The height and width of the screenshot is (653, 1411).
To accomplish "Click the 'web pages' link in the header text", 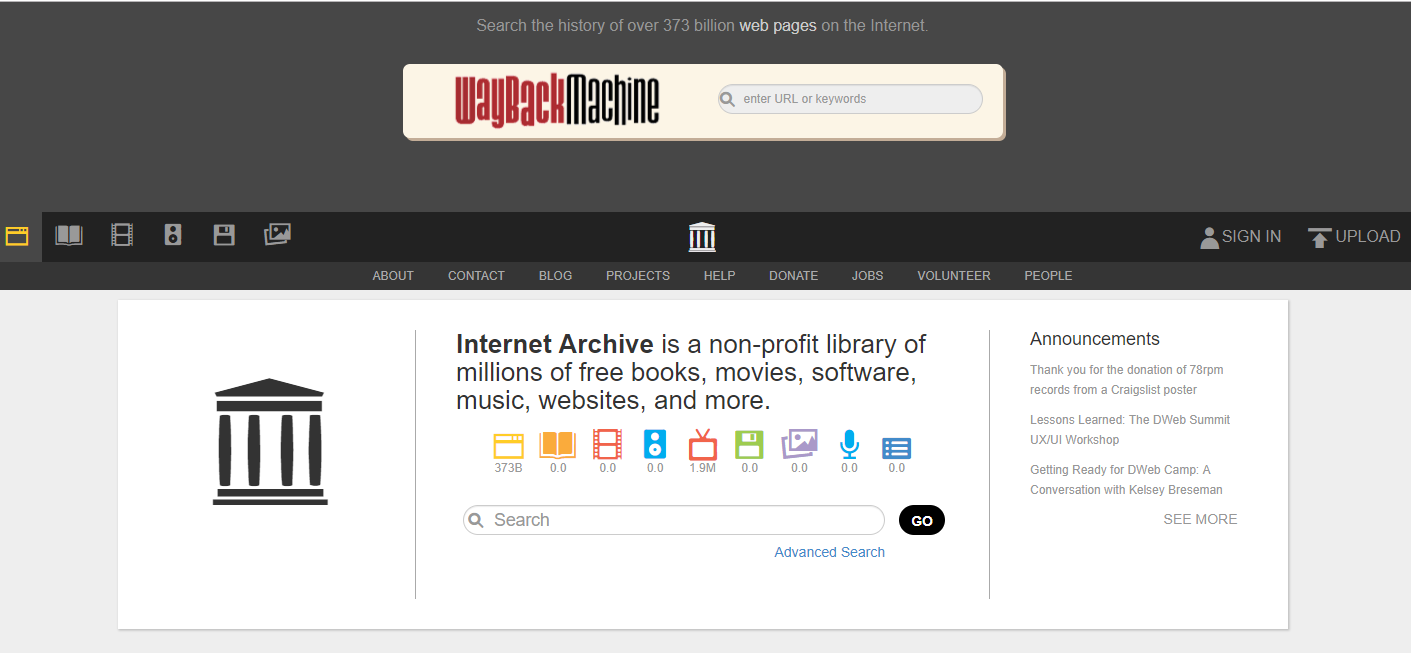I will [x=778, y=25].
